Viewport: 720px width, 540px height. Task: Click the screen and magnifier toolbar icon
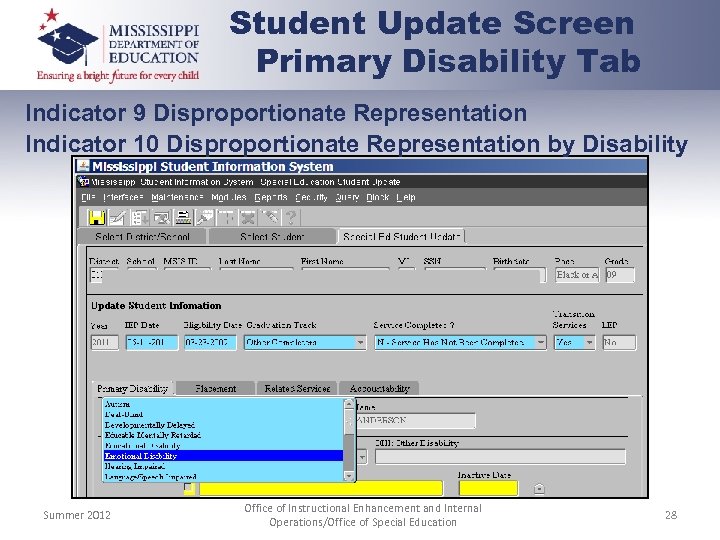pyautogui.click(x=162, y=217)
